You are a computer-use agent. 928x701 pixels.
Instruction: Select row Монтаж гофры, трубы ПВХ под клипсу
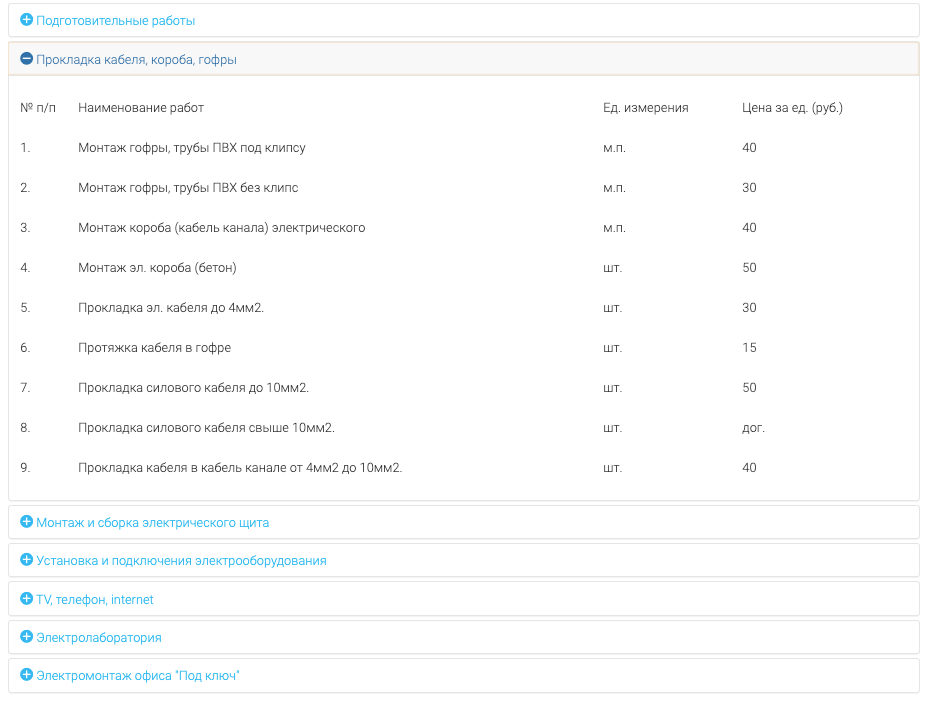463,148
